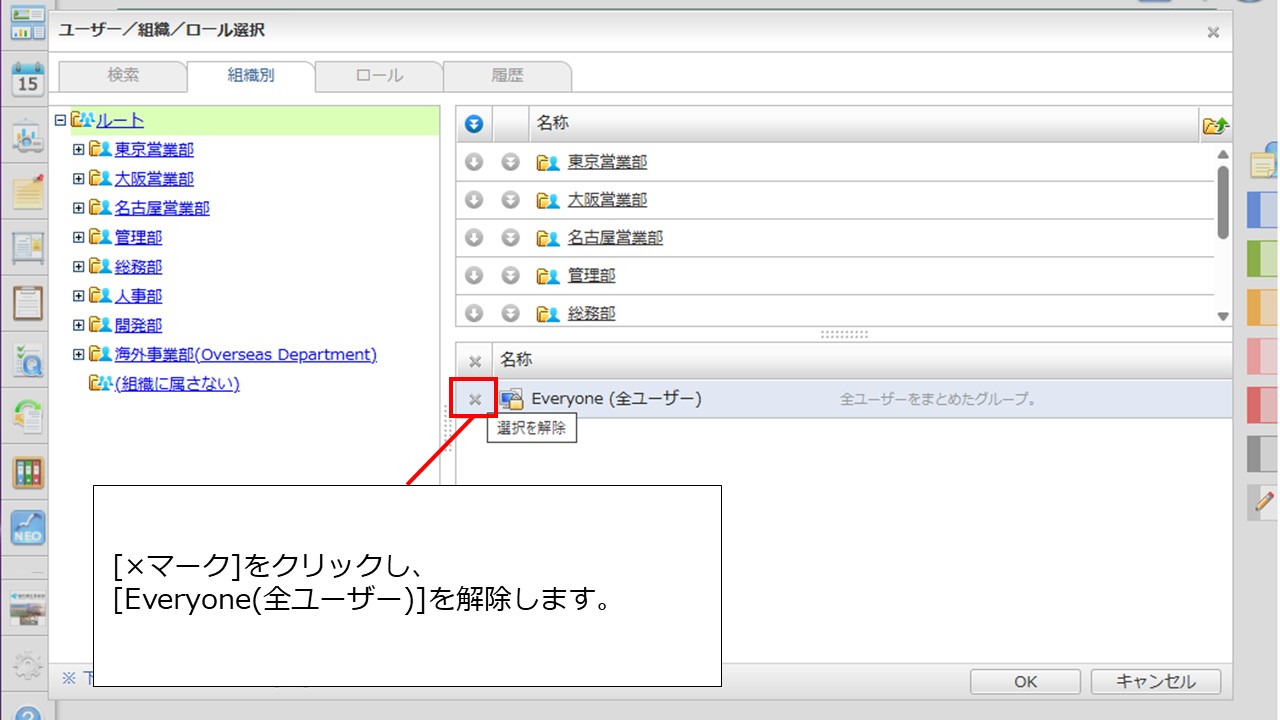Switch to the 検索 tab
This screenshot has height=720, width=1280.
123,76
